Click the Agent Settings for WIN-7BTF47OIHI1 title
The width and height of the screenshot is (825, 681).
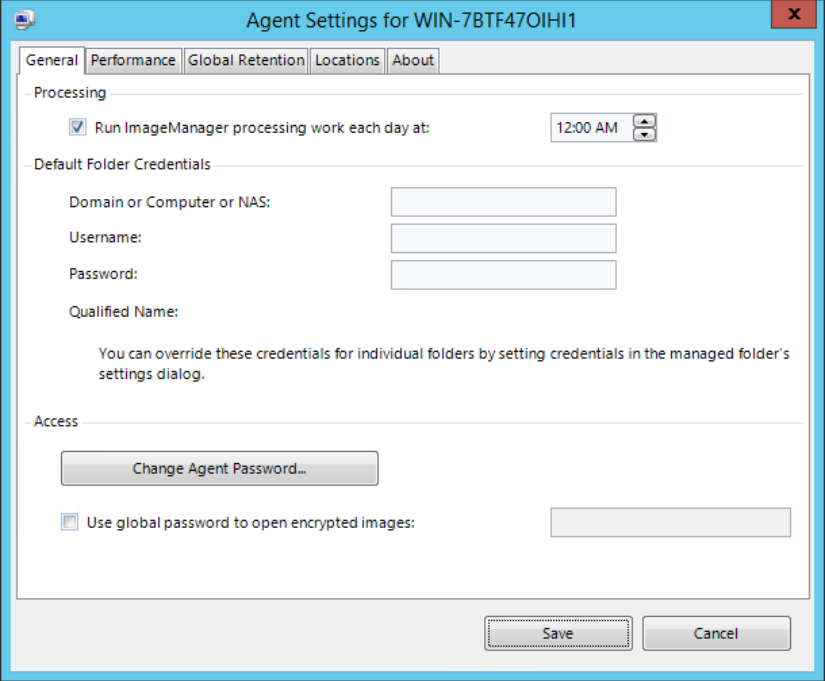point(411,21)
